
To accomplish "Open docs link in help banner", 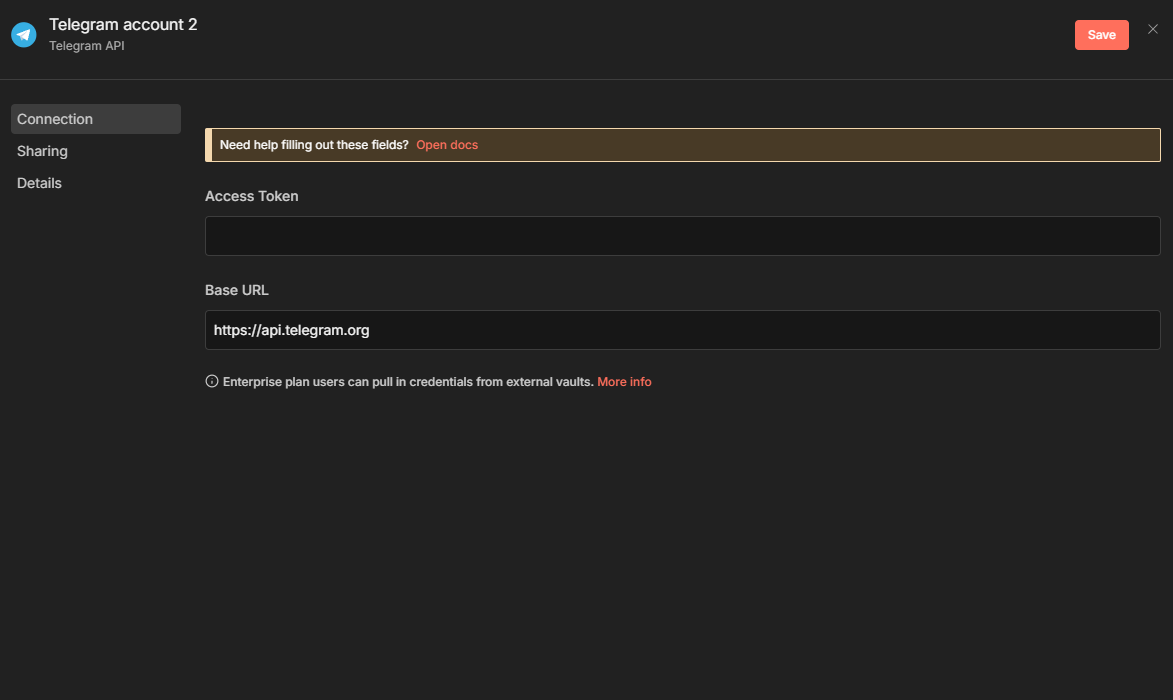I will (x=447, y=145).
